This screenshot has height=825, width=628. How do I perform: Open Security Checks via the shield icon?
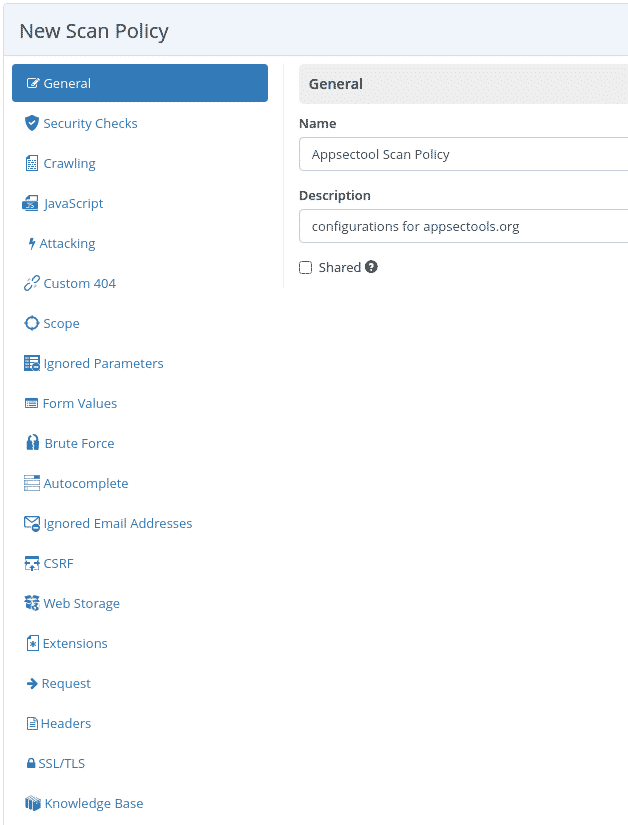pyautogui.click(x=31, y=123)
